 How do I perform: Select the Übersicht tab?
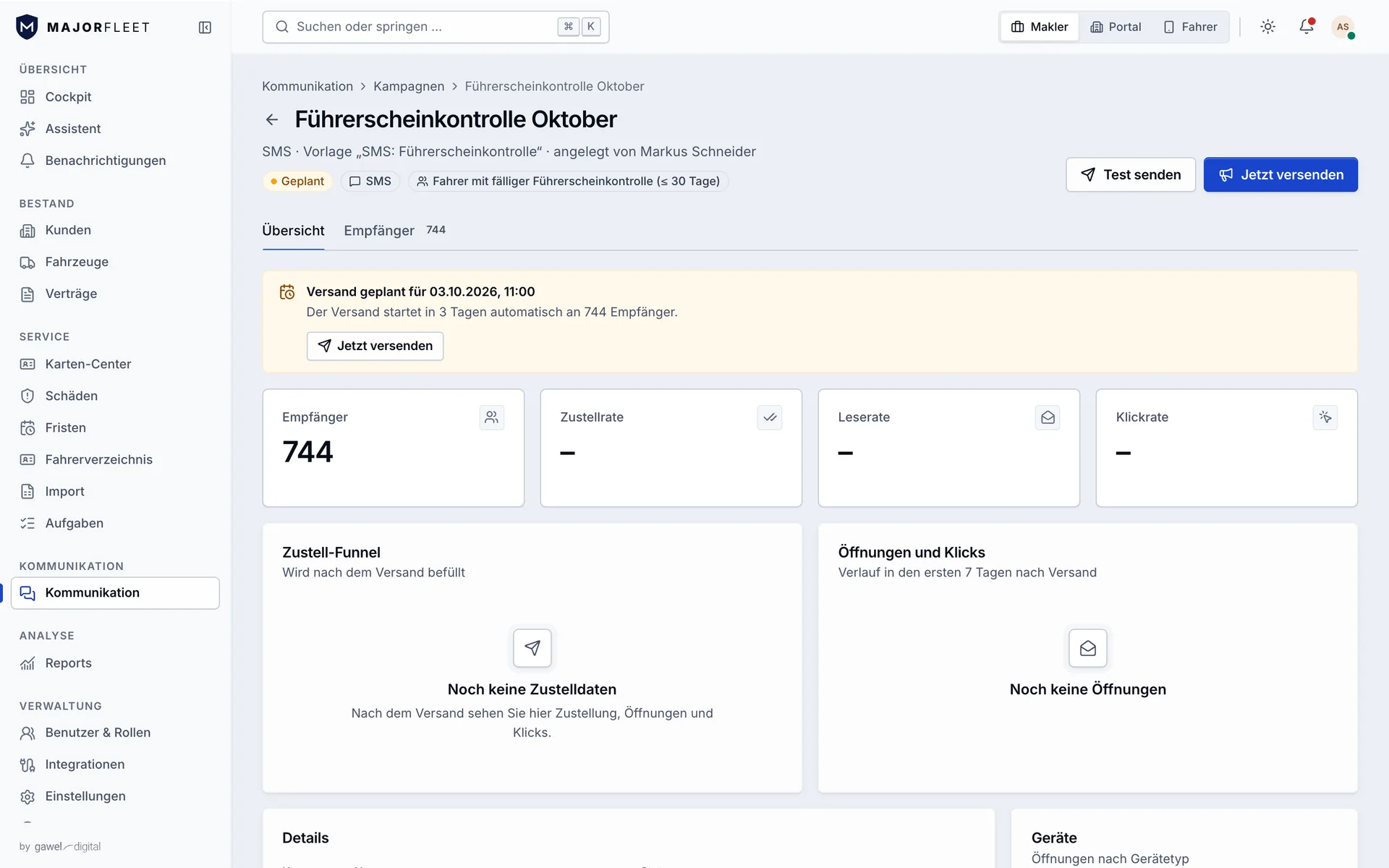(x=293, y=231)
